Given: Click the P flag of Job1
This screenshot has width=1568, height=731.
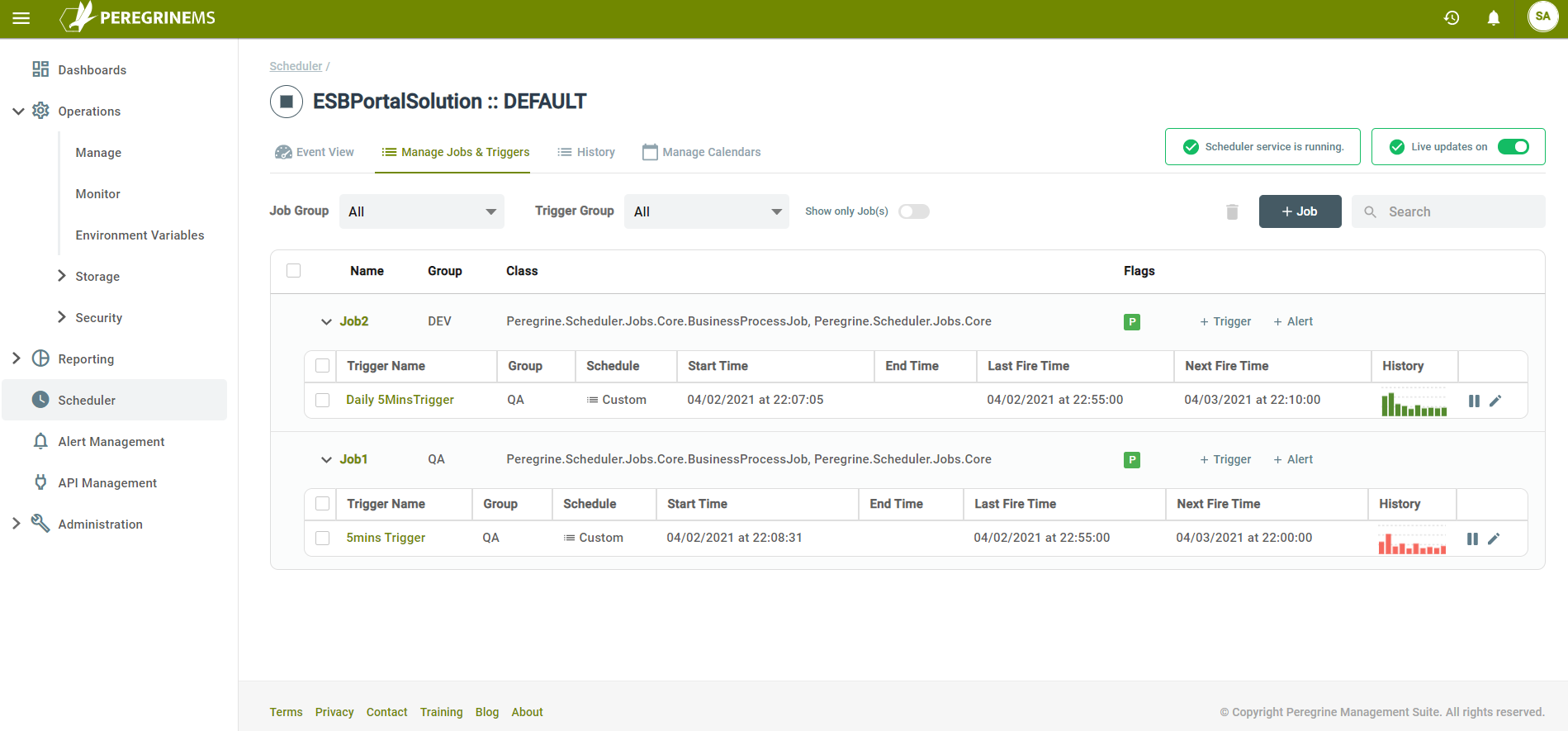Looking at the screenshot, I should [x=1132, y=460].
